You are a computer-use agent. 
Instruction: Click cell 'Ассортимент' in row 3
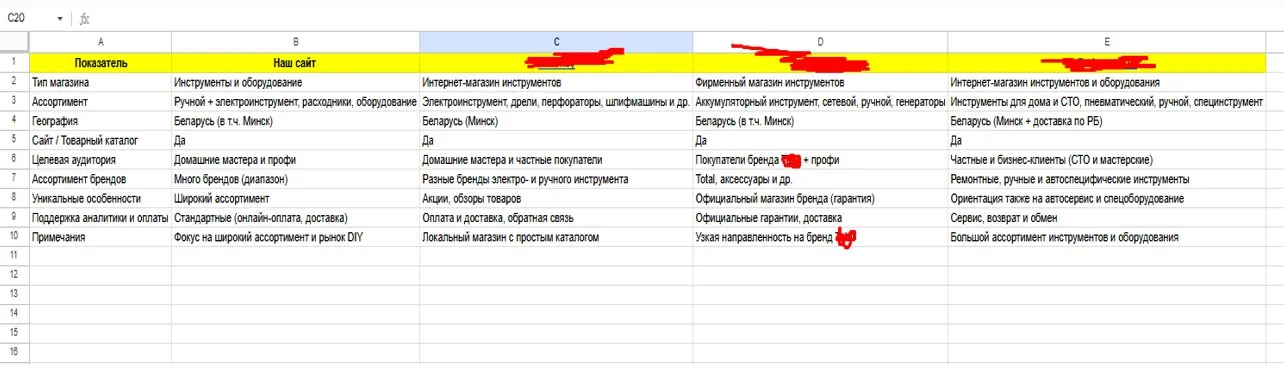click(100, 101)
